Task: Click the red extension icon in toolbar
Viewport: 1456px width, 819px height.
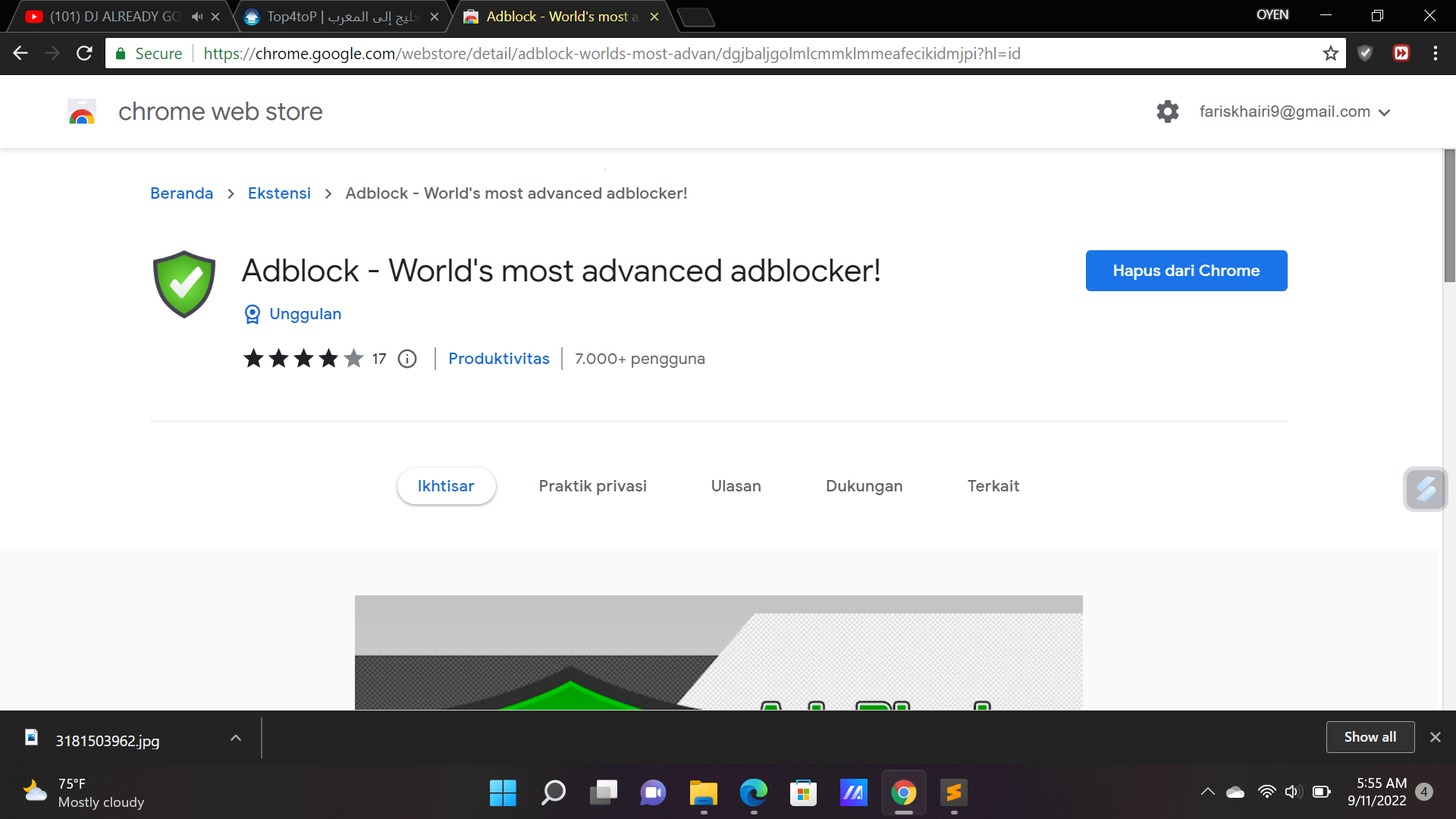Action: pos(1401,53)
